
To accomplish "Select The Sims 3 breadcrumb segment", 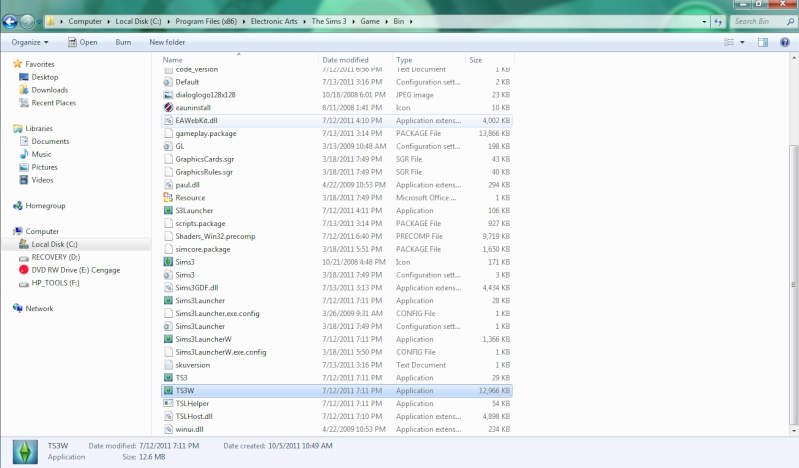I will coord(329,21).
